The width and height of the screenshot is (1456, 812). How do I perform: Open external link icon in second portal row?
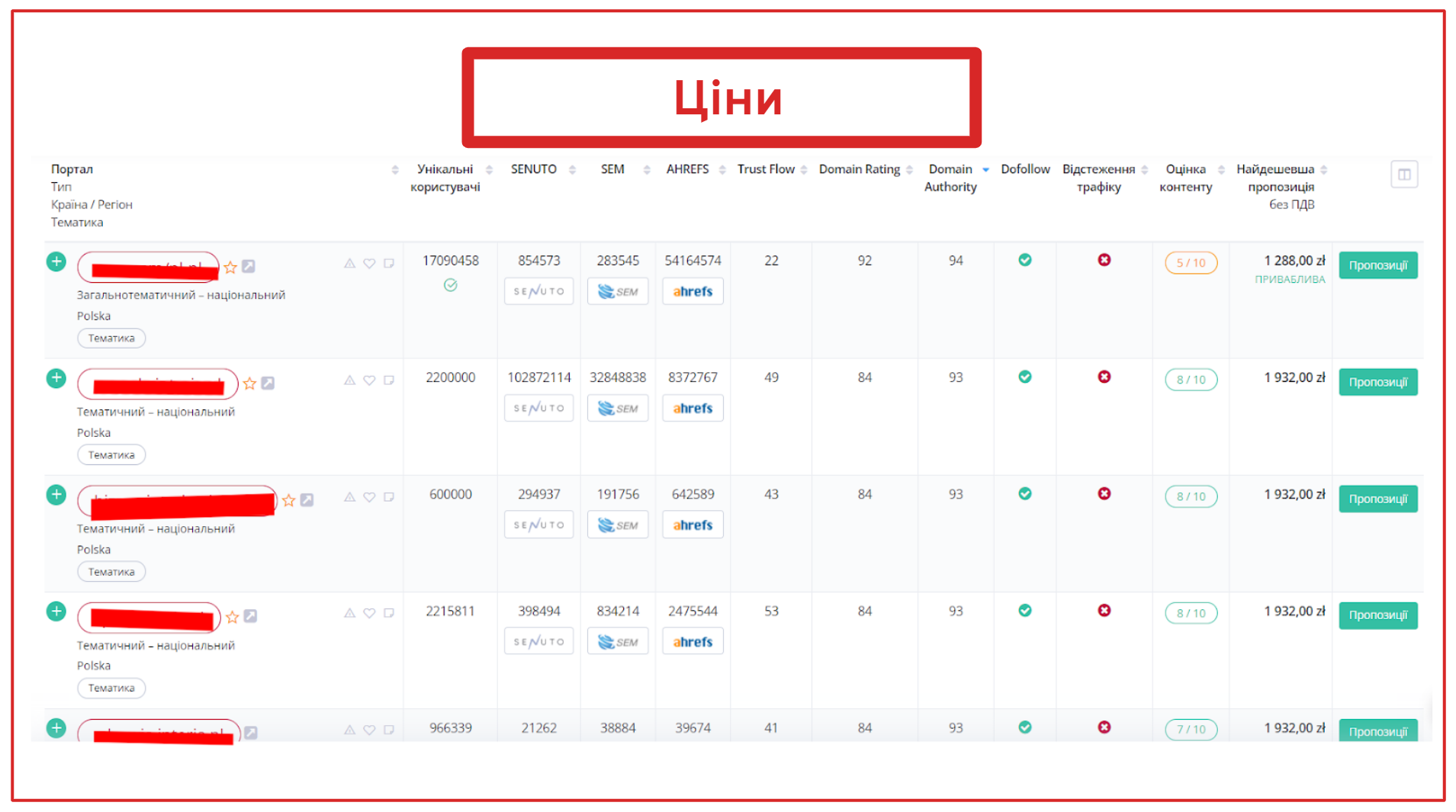click(x=268, y=384)
